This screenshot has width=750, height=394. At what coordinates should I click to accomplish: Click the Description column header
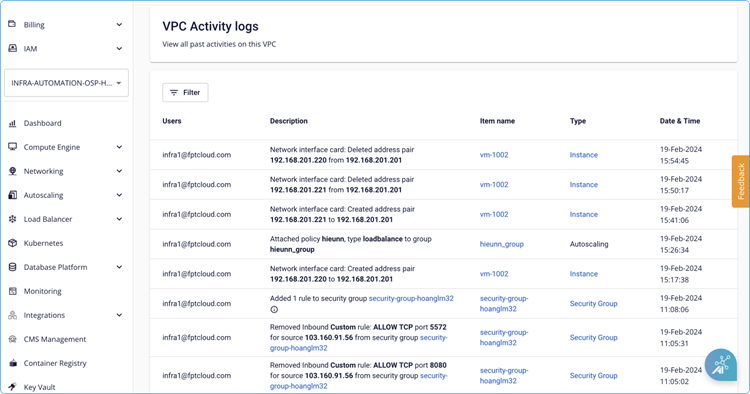(x=288, y=121)
